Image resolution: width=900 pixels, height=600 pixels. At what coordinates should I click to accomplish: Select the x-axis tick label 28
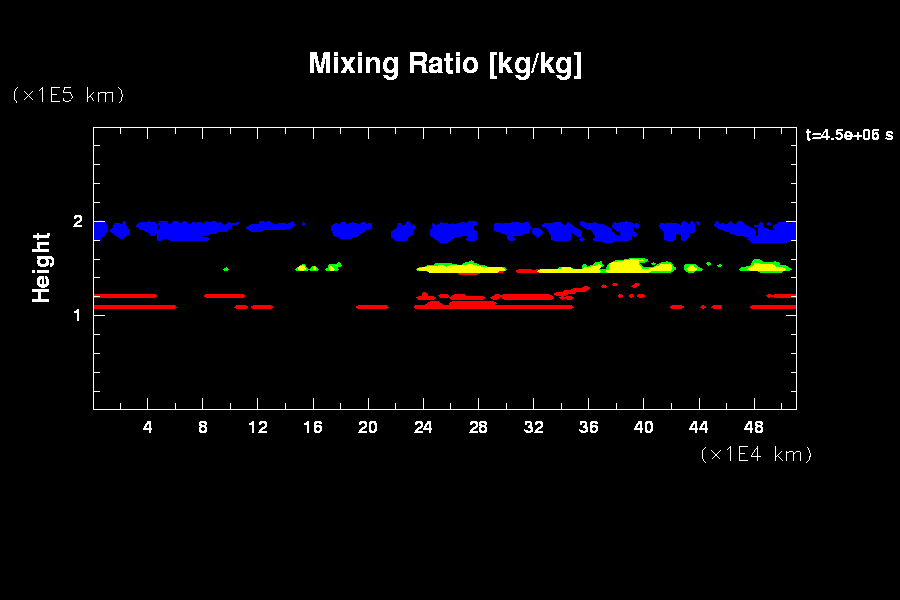[478, 427]
